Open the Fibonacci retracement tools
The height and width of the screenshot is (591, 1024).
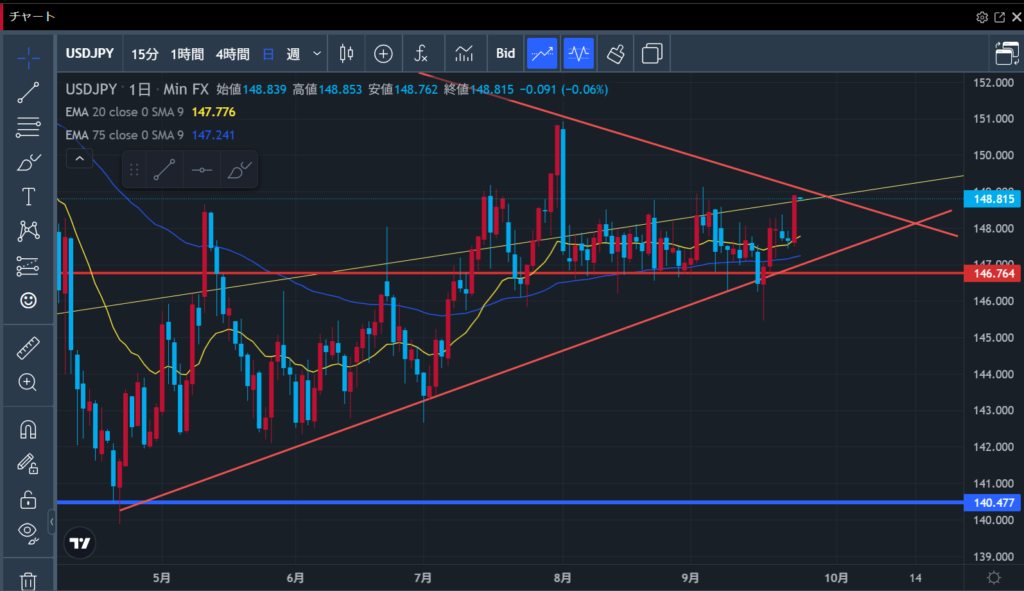tap(28, 127)
